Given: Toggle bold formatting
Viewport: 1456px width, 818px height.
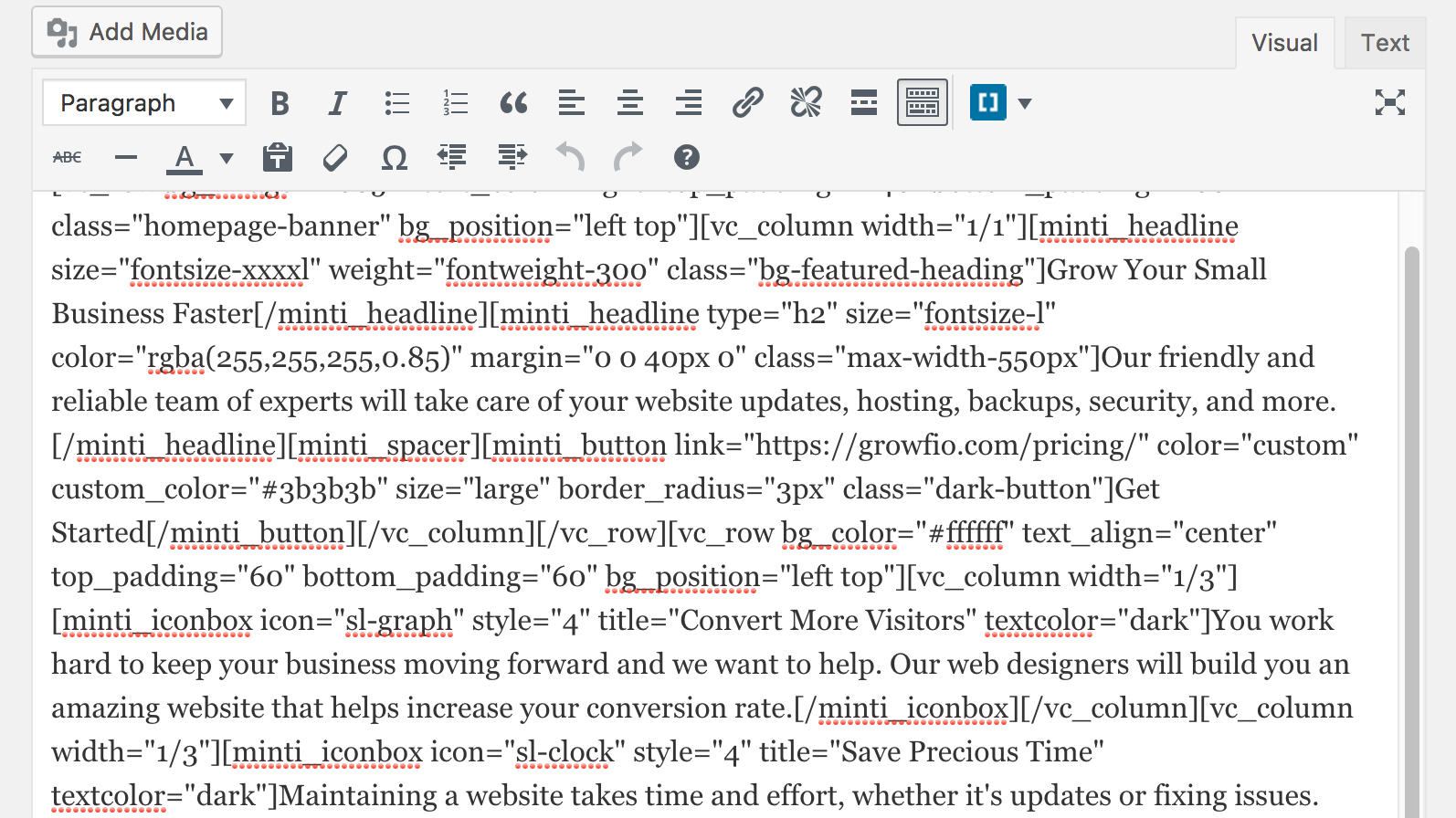Looking at the screenshot, I should (x=280, y=103).
